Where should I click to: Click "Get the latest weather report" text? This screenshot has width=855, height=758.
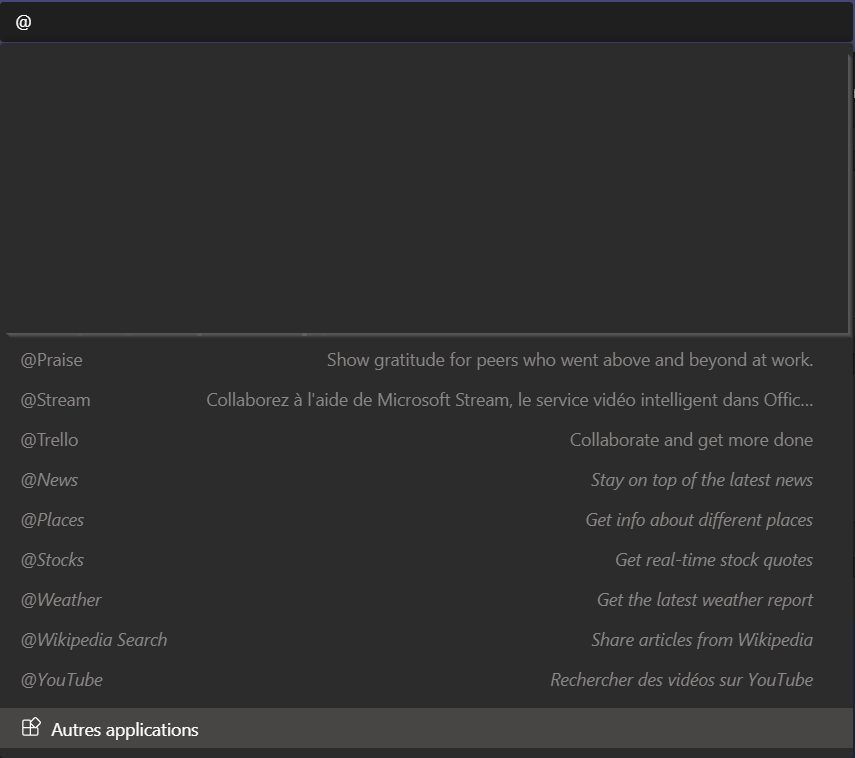[x=705, y=600]
